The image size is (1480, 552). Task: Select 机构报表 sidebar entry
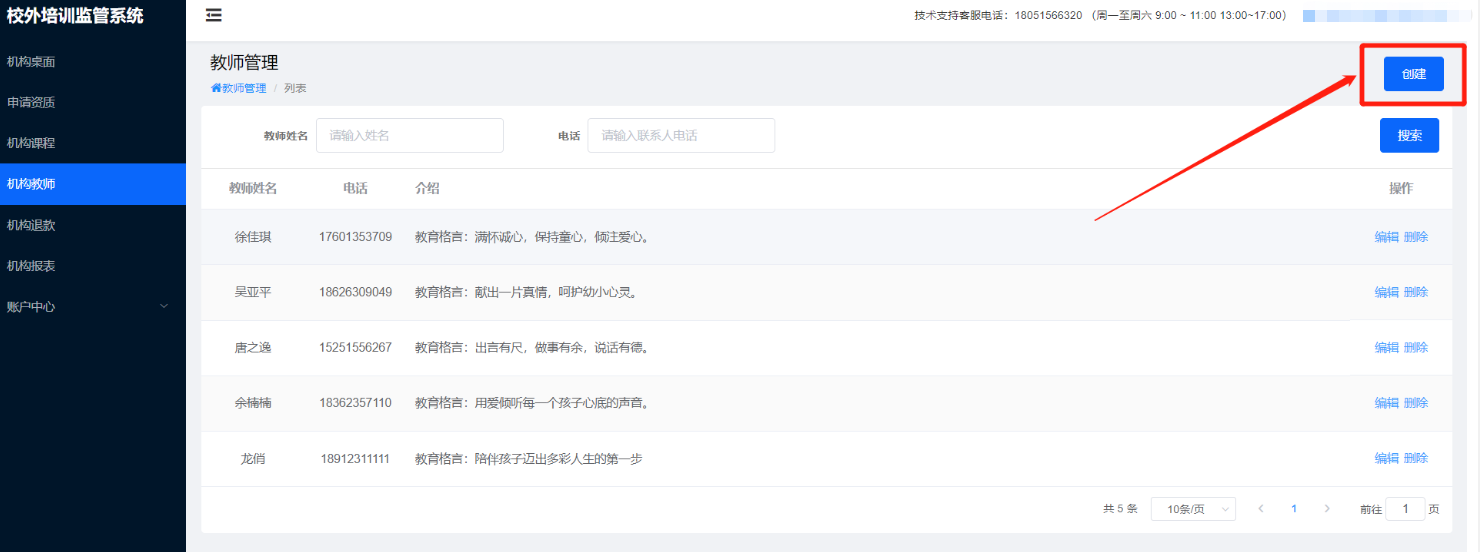pos(92,266)
